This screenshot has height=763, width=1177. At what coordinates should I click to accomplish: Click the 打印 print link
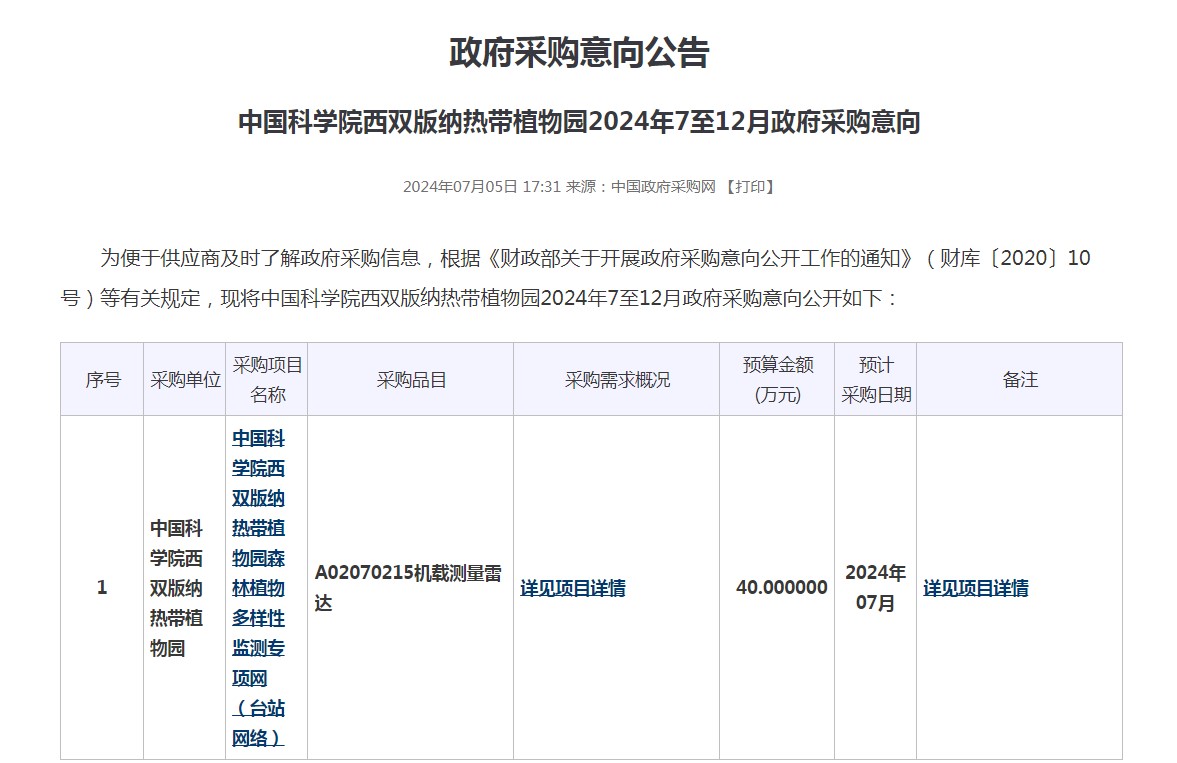(750, 187)
